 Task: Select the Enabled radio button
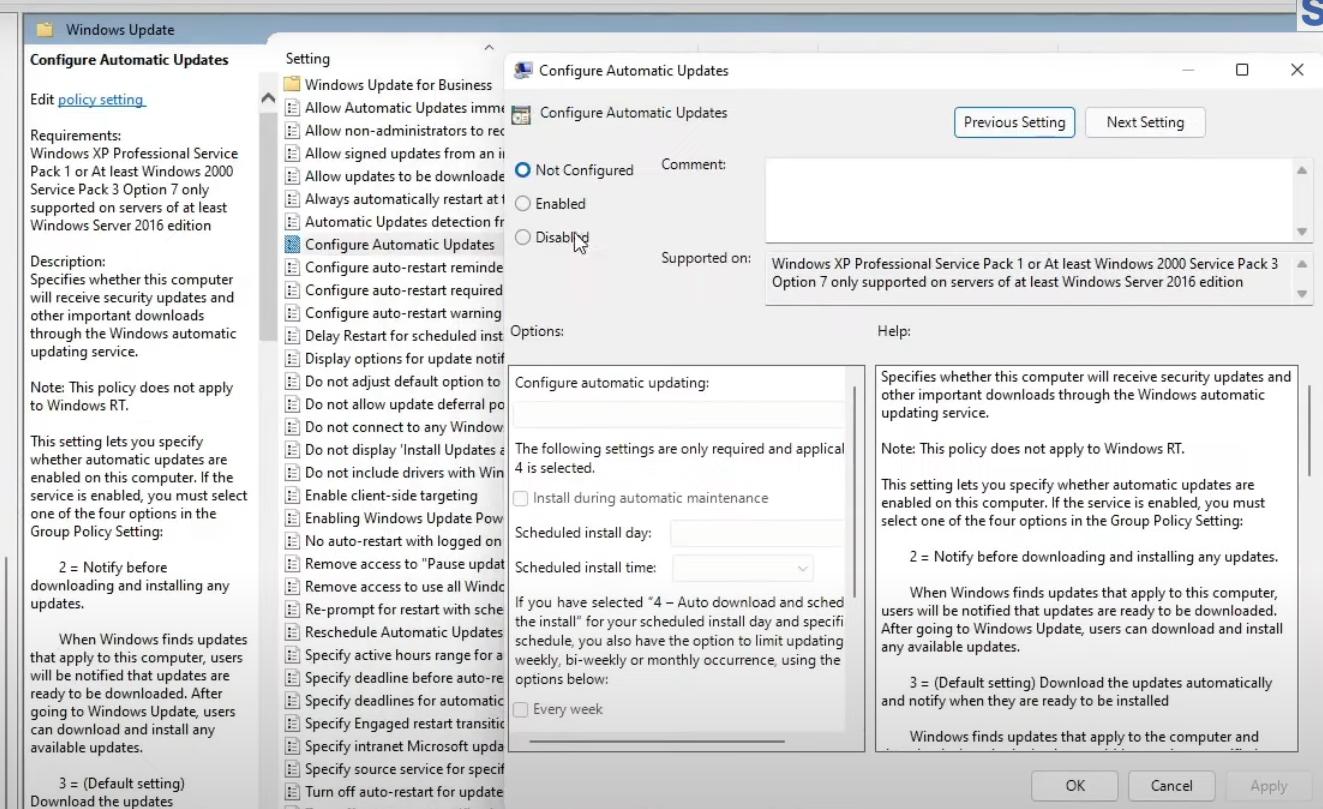tap(522, 204)
